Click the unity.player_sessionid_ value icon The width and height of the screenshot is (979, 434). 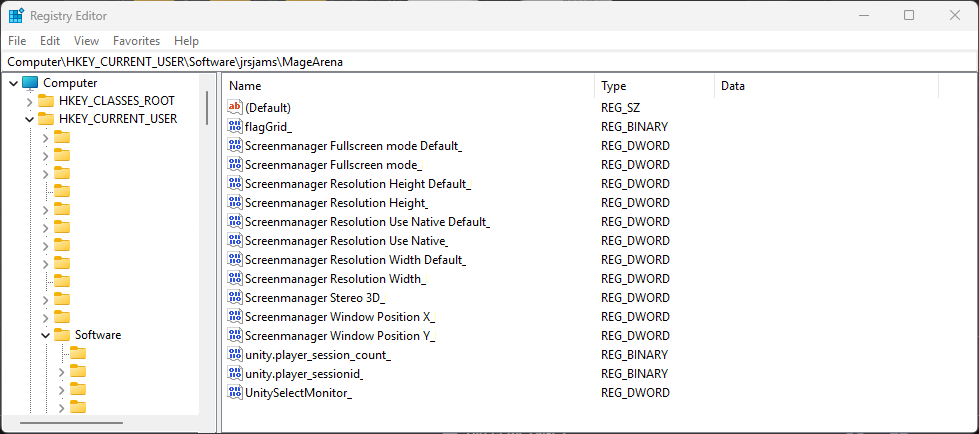[236, 374]
